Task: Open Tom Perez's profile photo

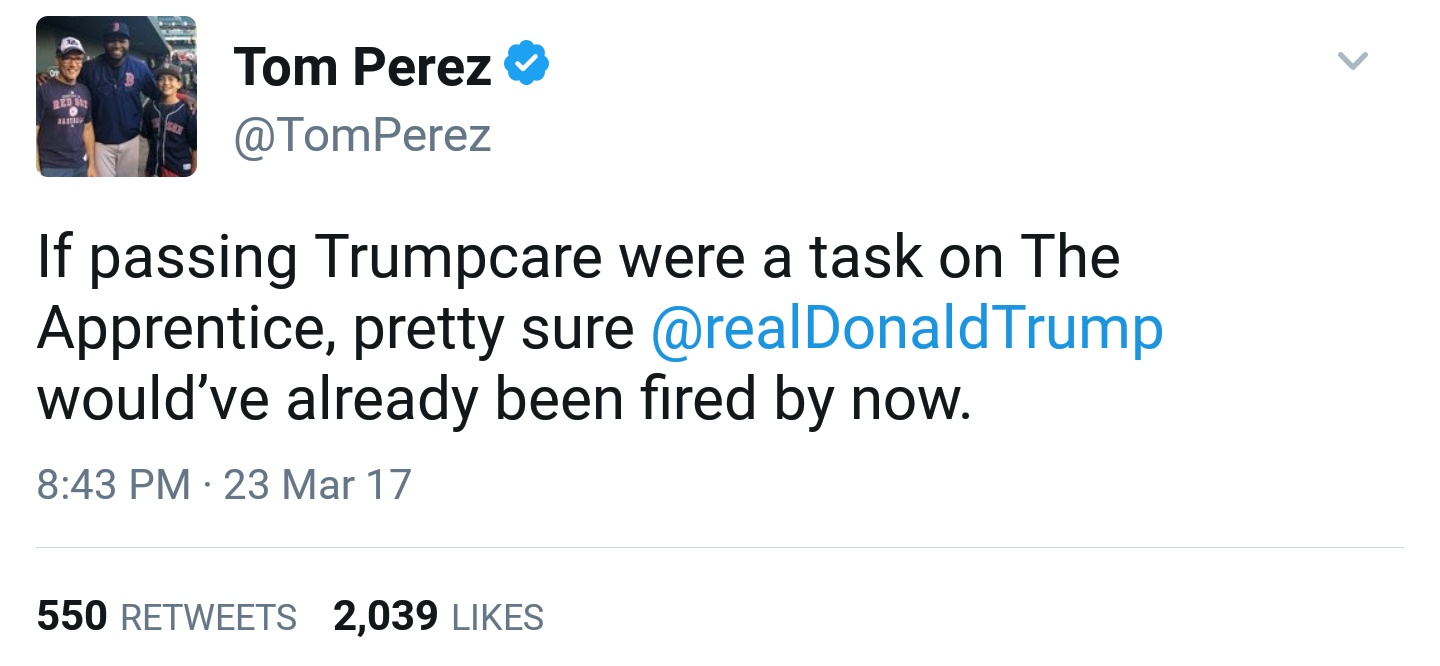Action: pos(116,97)
